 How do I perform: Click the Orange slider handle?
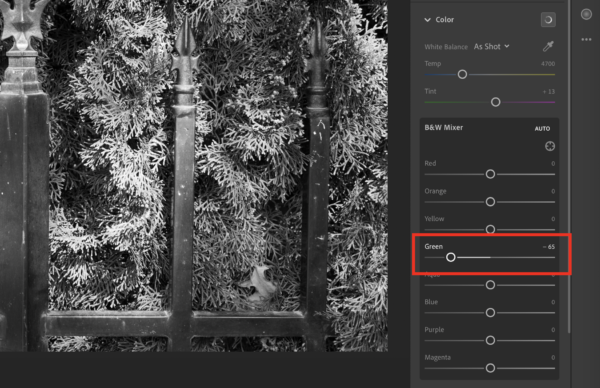pyautogui.click(x=490, y=202)
